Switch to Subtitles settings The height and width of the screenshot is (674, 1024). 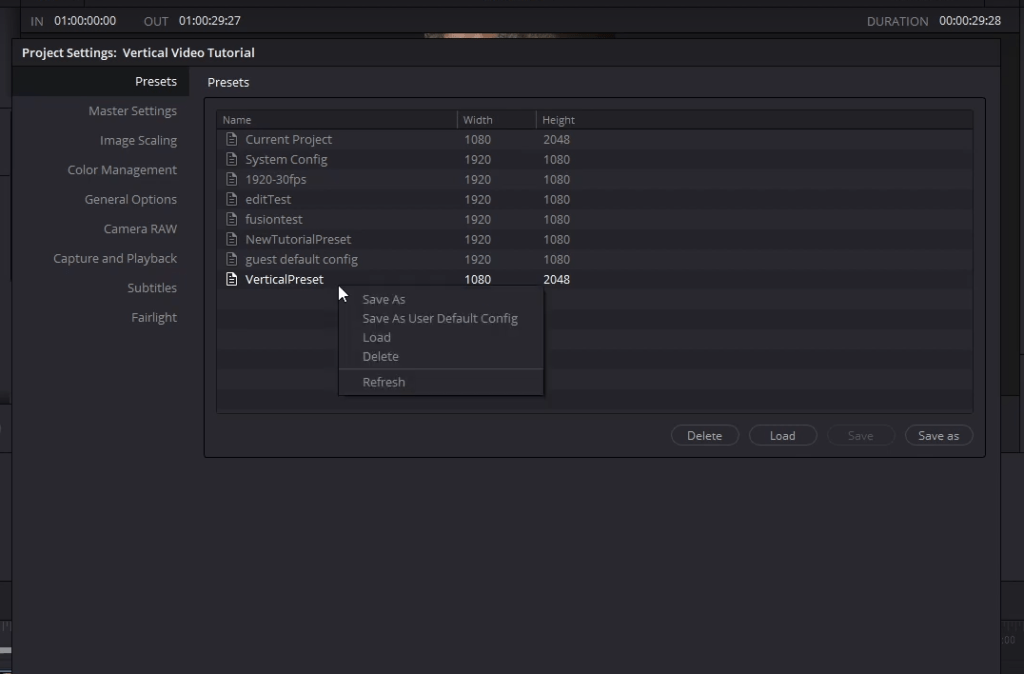152,287
